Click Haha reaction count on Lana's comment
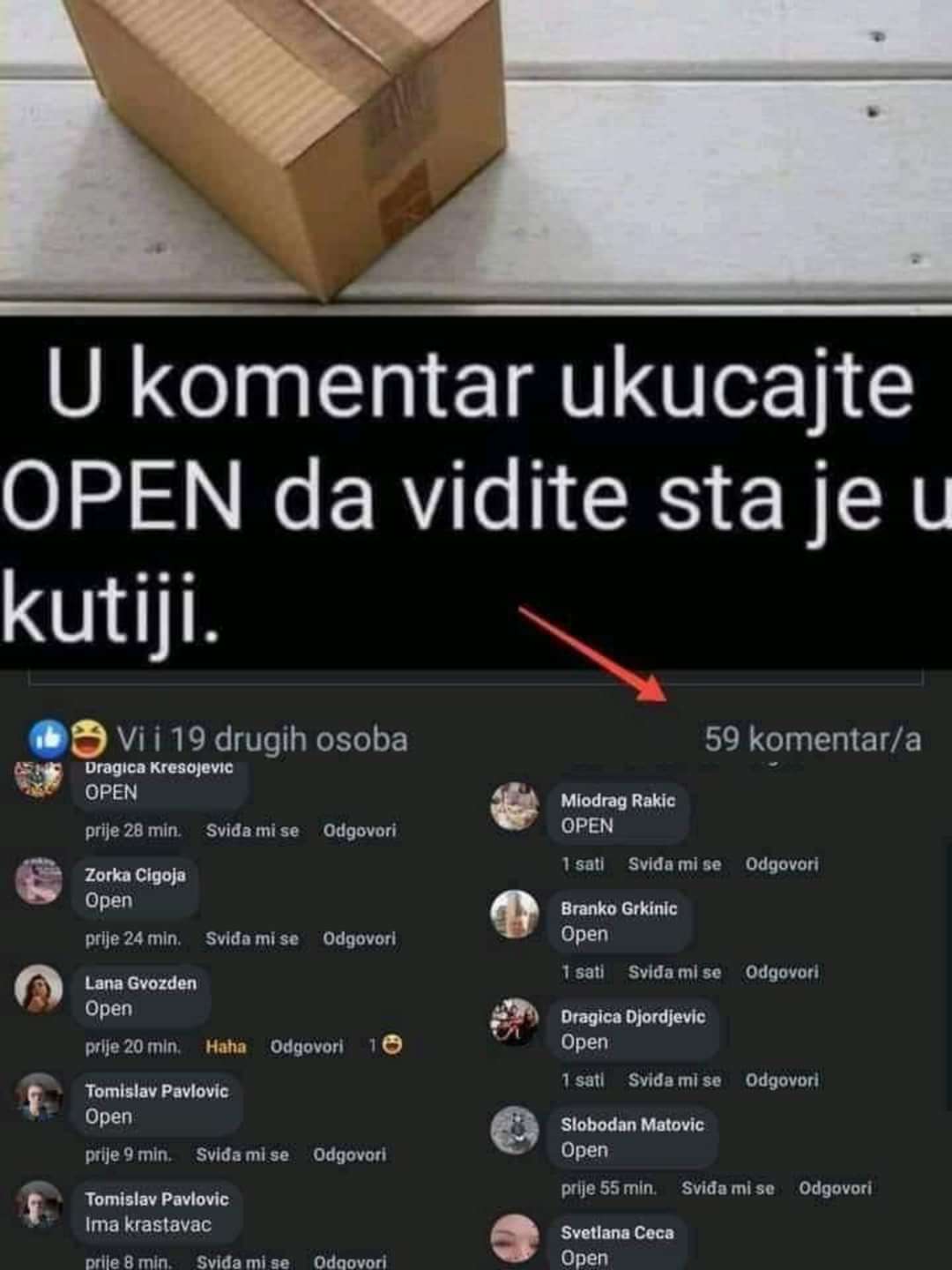Viewport: 952px width, 1270px height. [x=385, y=1046]
